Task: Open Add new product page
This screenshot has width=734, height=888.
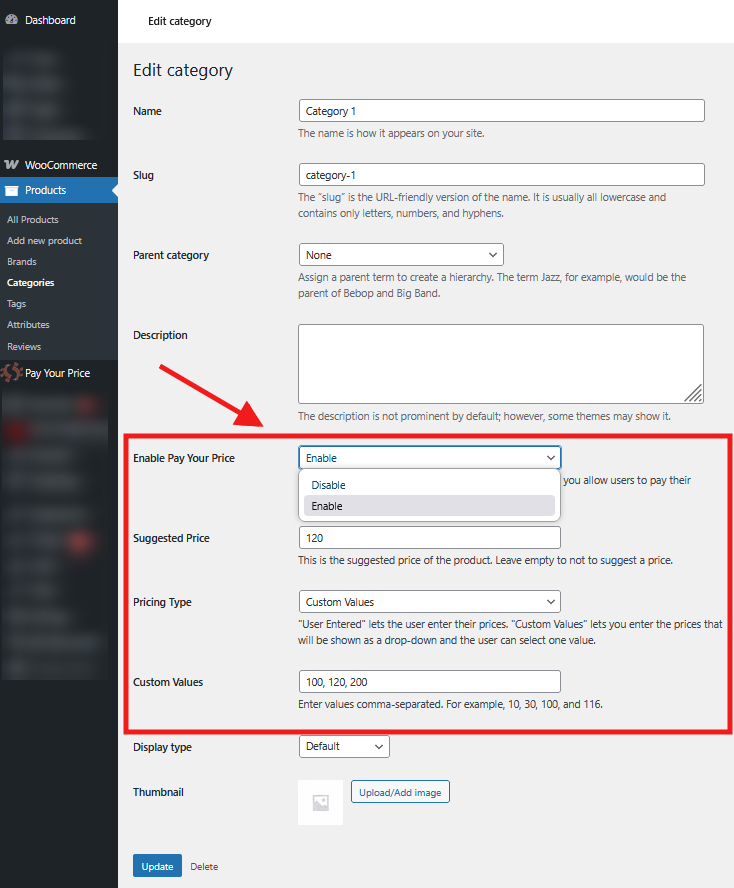Action: (x=44, y=241)
